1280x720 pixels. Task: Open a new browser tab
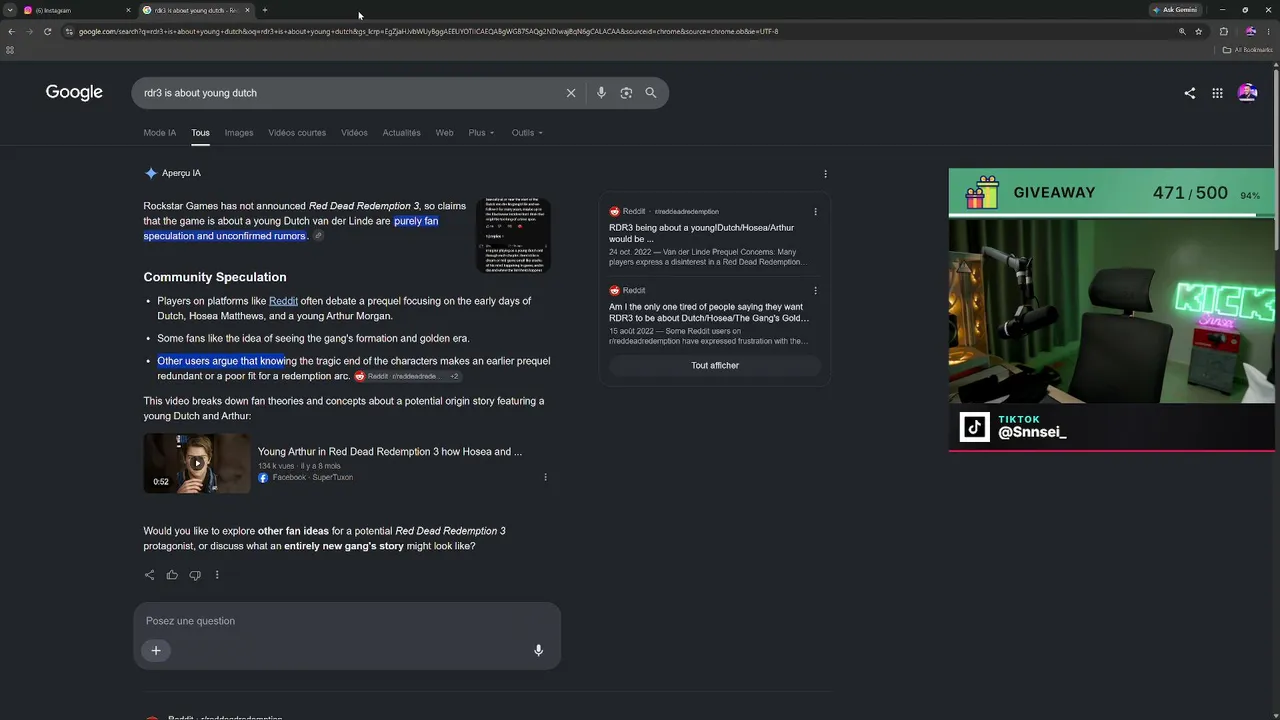(265, 10)
